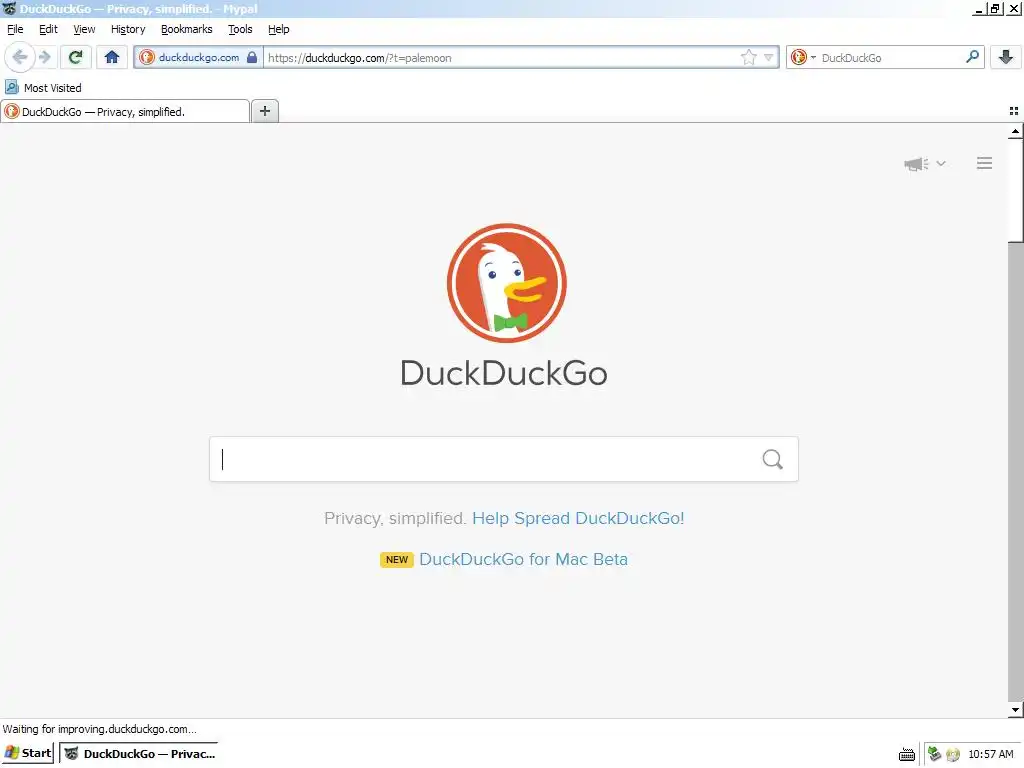Click the 10:57 AM clock
This screenshot has height=768, width=1024.
click(991, 754)
